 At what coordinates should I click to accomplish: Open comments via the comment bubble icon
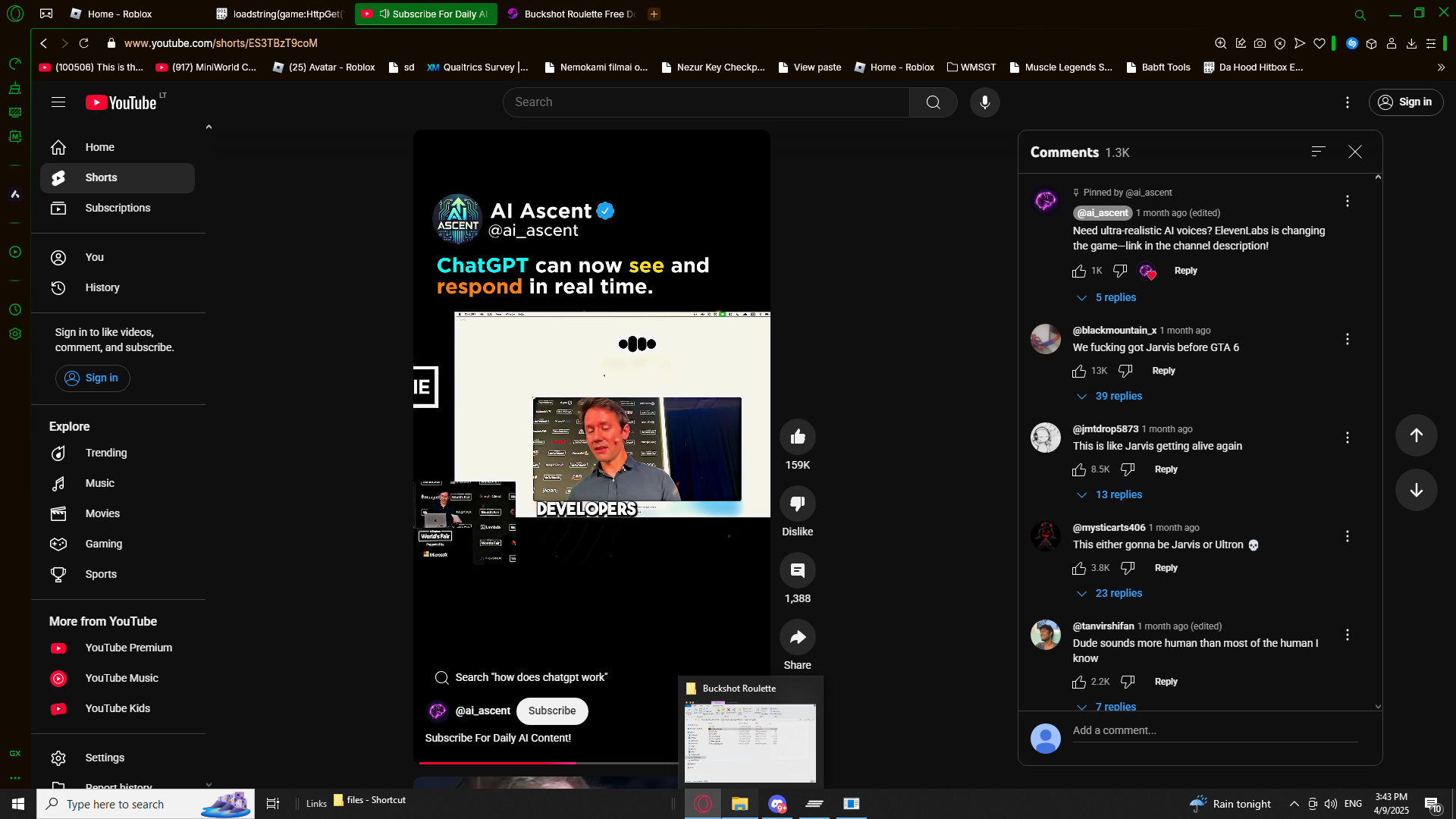[x=798, y=570]
